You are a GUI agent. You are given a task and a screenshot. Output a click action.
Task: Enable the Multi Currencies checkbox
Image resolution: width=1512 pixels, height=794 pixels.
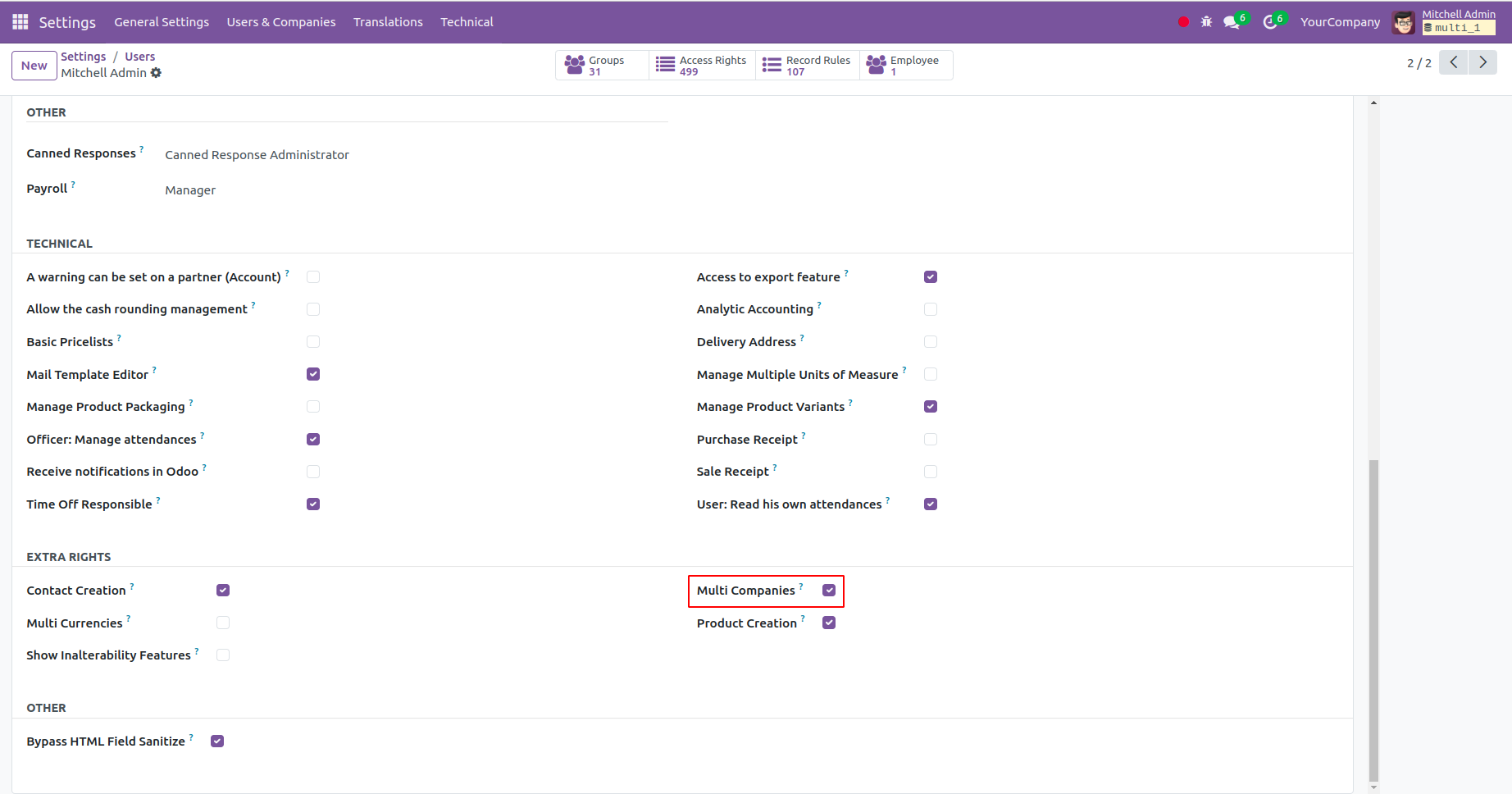coord(223,623)
